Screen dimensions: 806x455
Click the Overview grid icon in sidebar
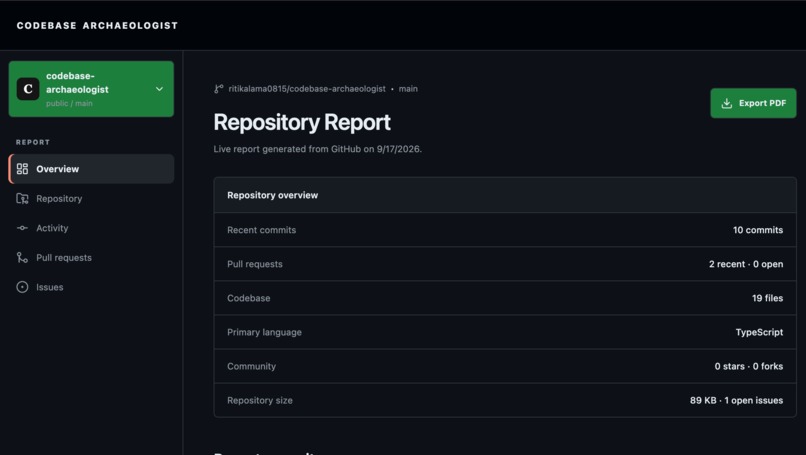pos(22,169)
